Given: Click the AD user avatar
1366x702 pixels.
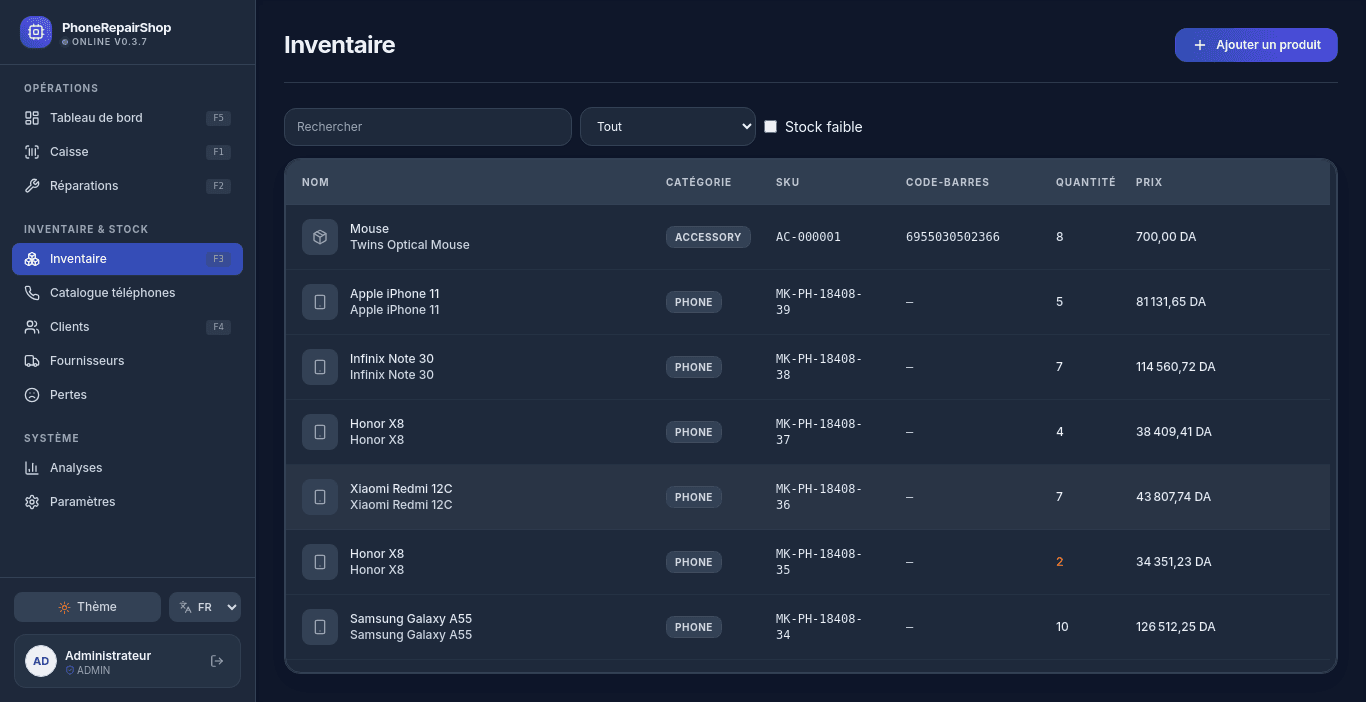Looking at the screenshot, I should [41, 661].
